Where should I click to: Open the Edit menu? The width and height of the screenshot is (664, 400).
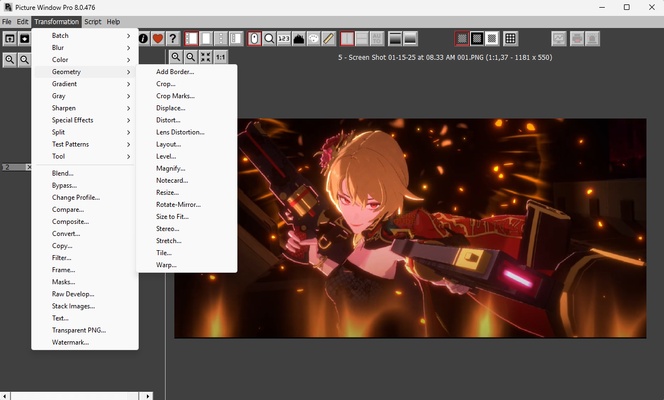pyautogui.click(x=22, y=22)
